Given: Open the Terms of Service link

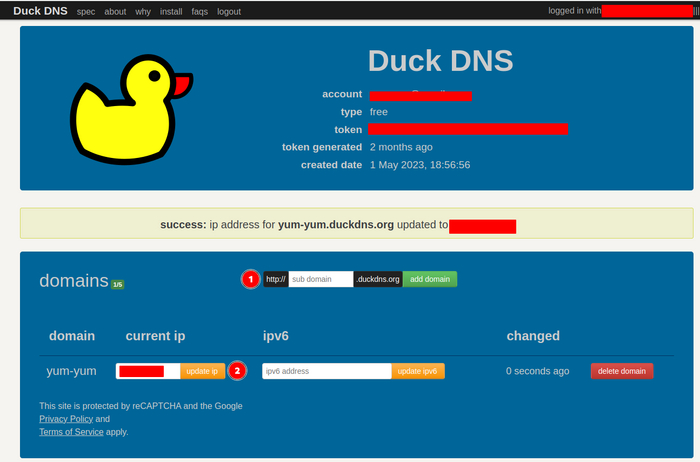Looking at the screenshot, I should [71, 432].
